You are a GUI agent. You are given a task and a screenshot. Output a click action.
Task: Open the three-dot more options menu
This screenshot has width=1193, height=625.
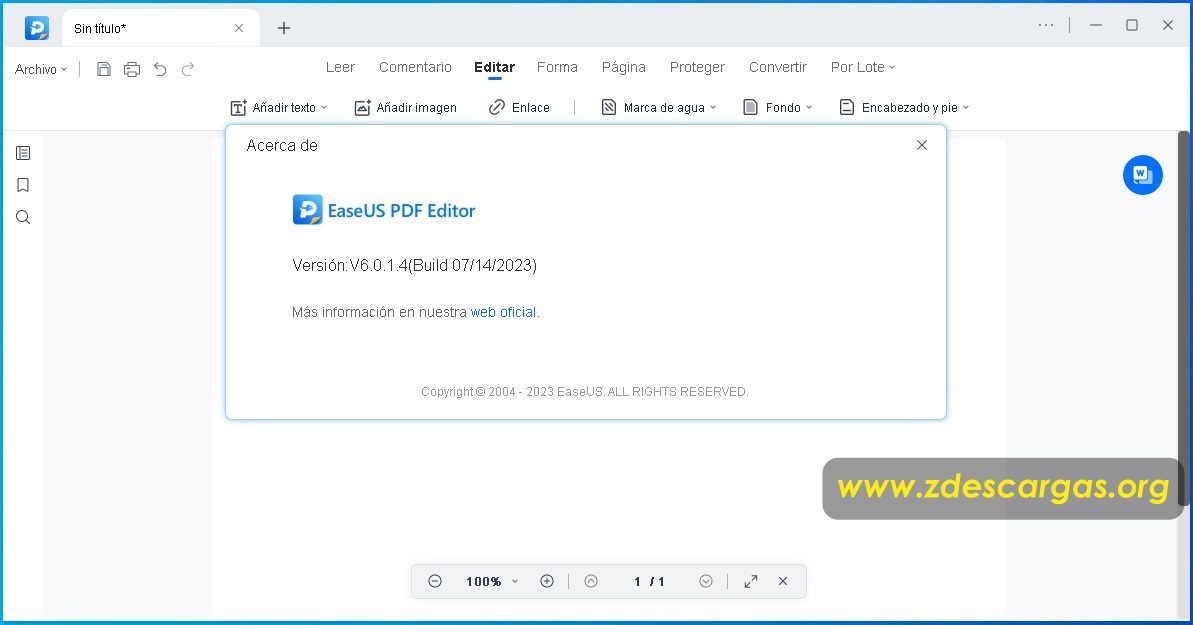pyautogui.click(x=1046, y=25)
